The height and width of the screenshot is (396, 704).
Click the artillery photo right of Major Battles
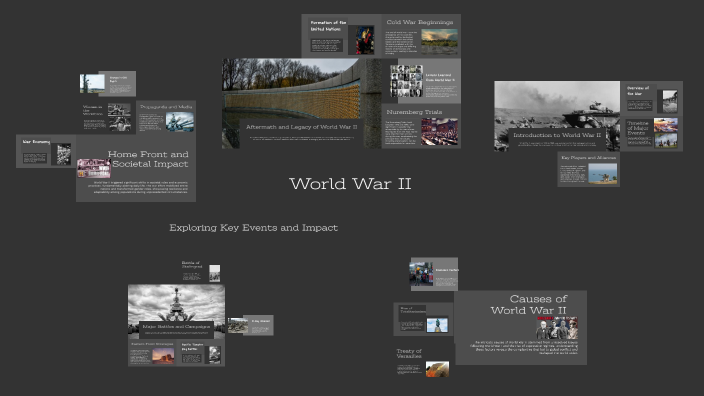(x=238, y=326)
